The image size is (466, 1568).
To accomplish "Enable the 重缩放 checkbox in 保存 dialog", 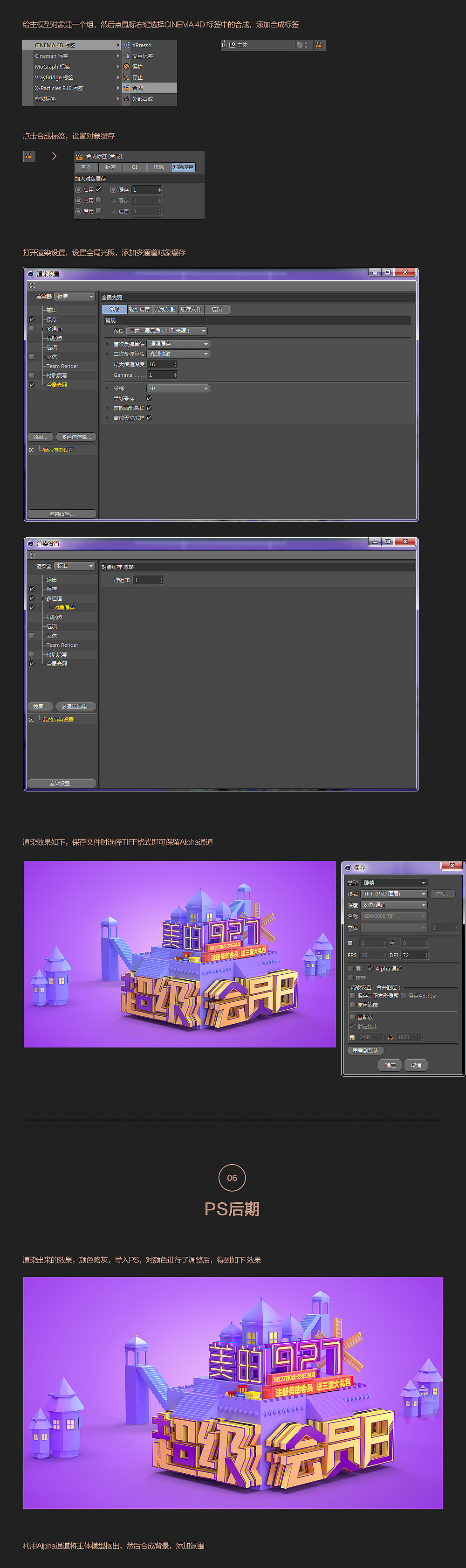I will 352,1017.
